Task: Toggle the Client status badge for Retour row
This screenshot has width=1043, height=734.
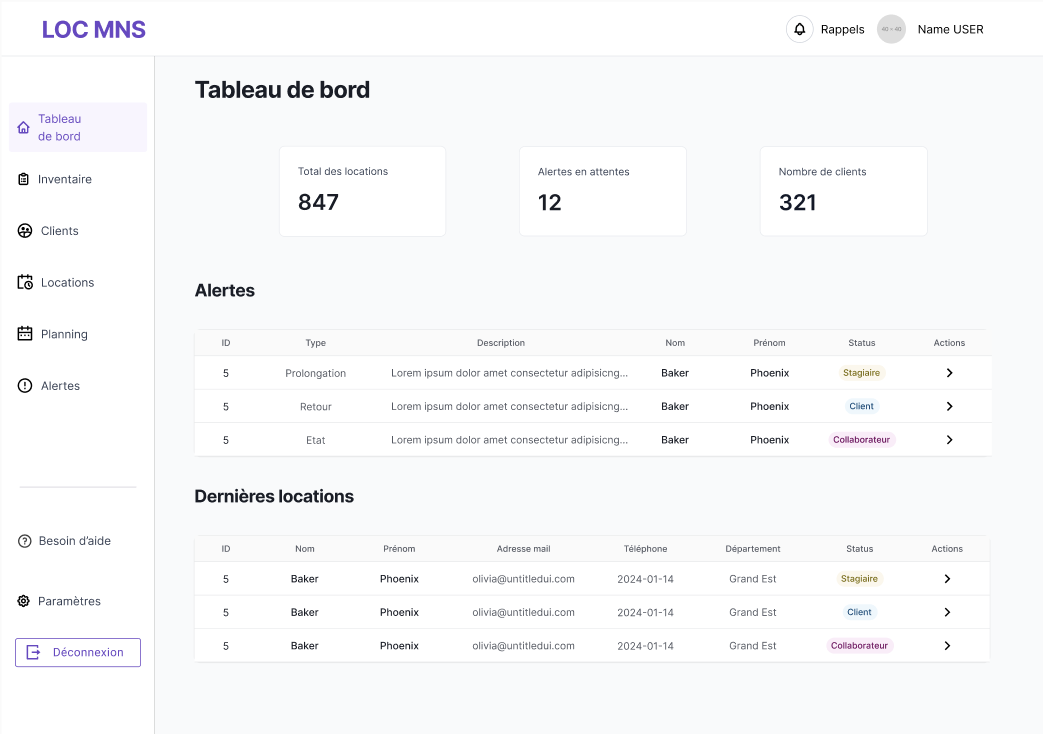Action: (x=861, y=406)
